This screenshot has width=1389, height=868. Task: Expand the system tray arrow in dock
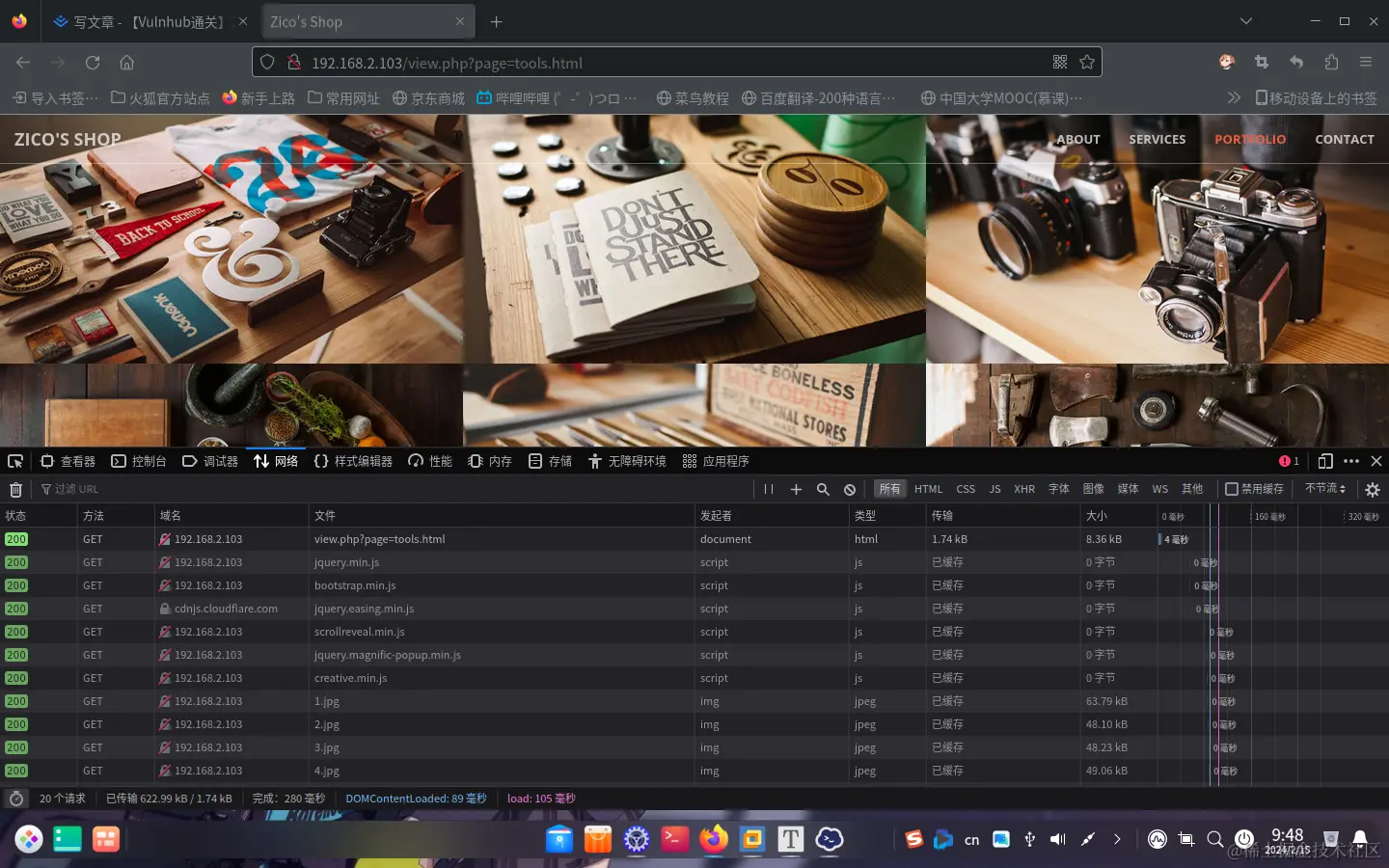pos(1117,839)
